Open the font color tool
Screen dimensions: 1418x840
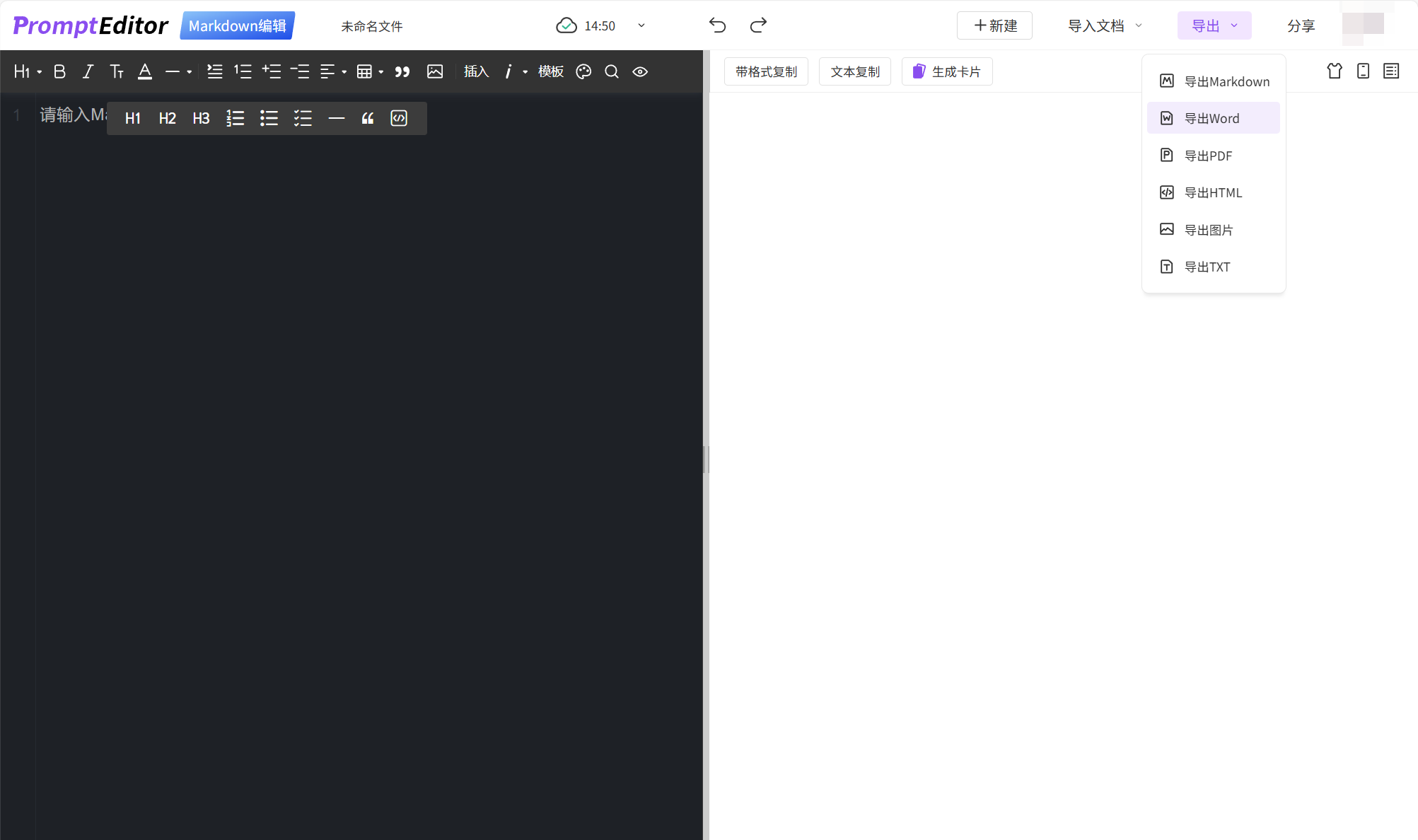pyautogui.click(x=145, y=71)
